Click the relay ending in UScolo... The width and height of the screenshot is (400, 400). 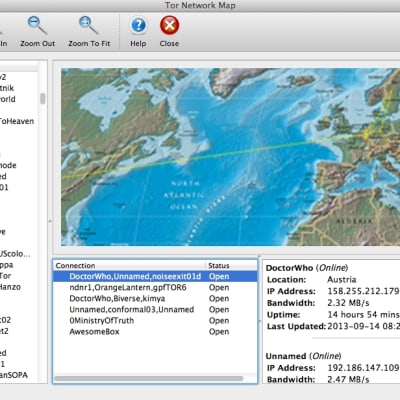coord(15,254)
